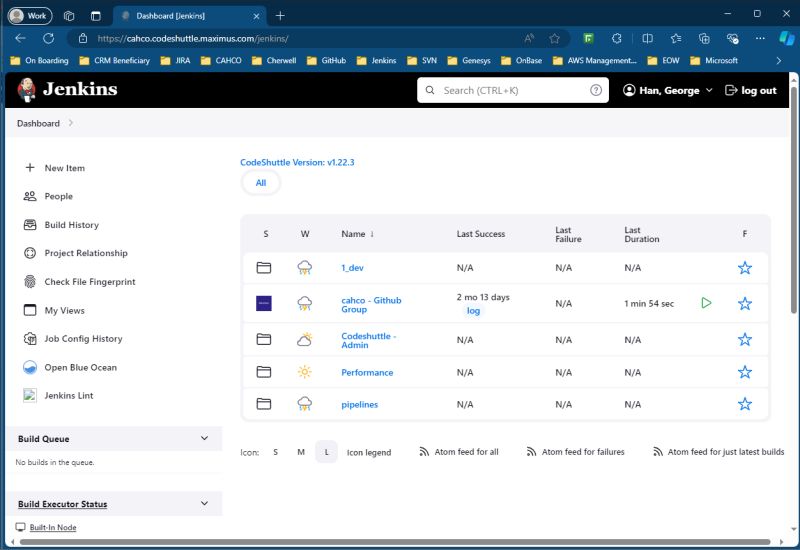Favorite 1_dev using its star icon
Screen dimensions: 800x550
coord(745,267)
